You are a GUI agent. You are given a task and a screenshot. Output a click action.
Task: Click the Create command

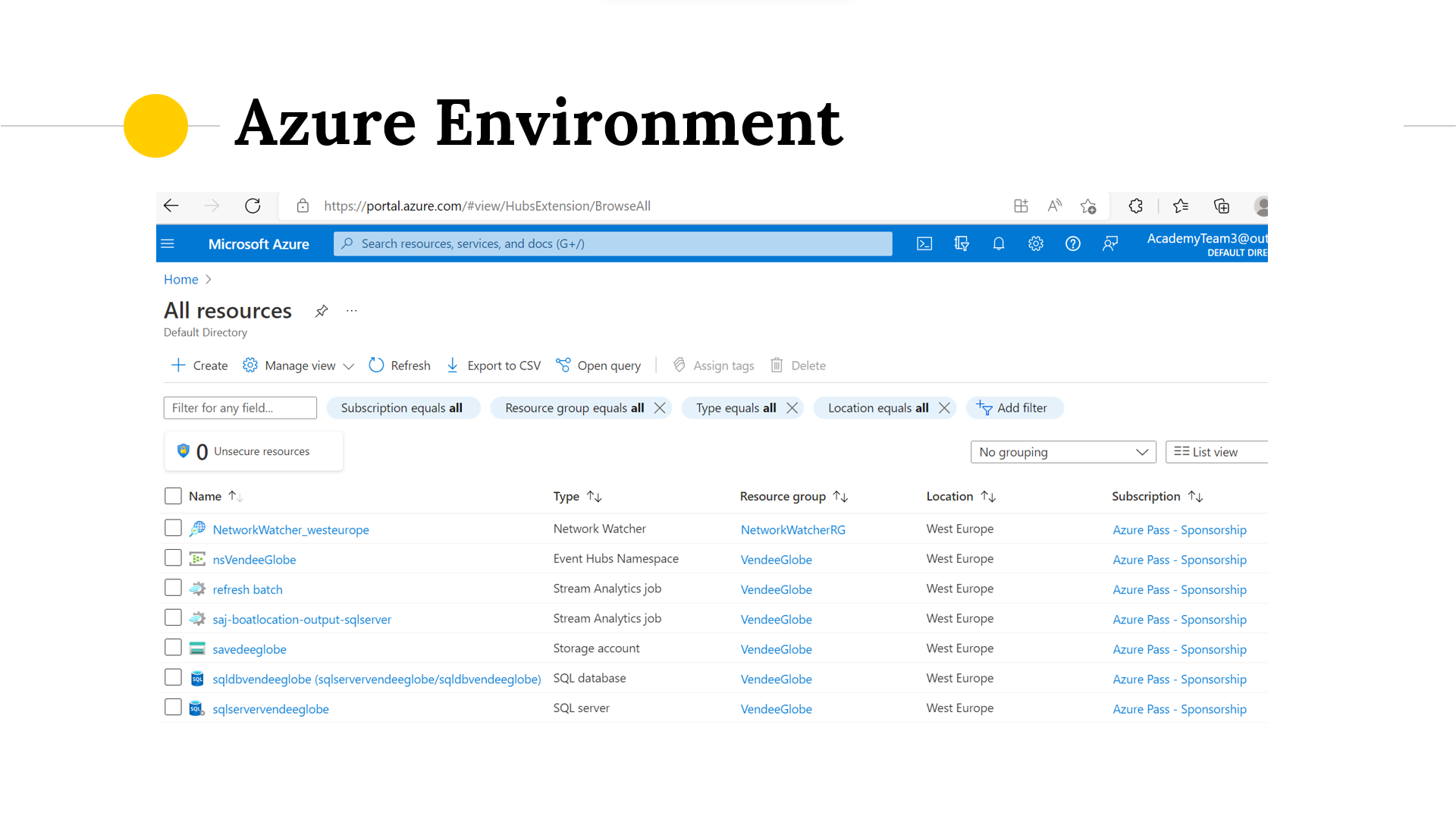point(199,366)
